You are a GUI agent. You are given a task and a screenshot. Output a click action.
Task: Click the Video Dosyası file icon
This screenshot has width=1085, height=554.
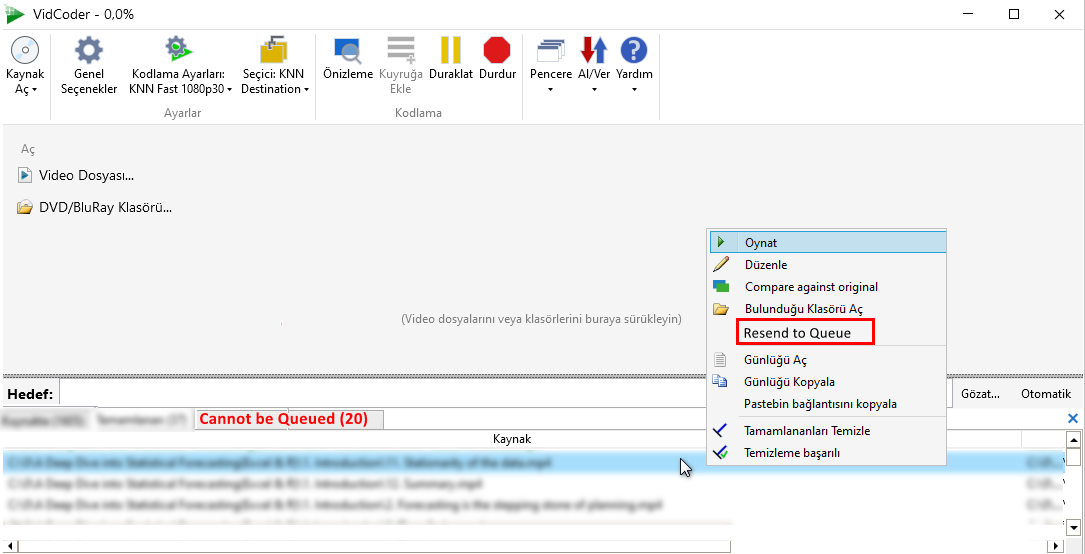click(x=25, y=176)
